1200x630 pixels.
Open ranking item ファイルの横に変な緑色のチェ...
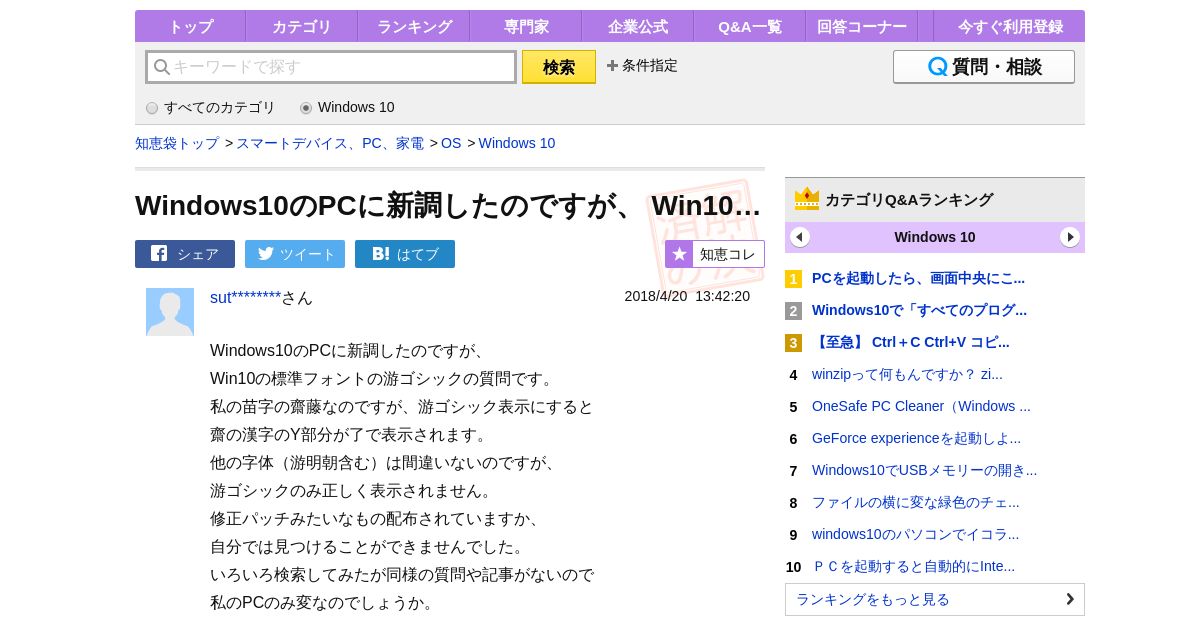coord(916,502)
